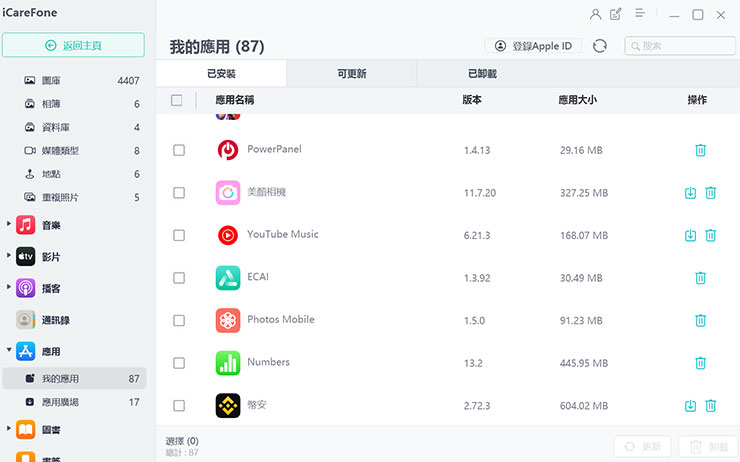Expand the 音樂 section arrow
Viewport: 740px width, 462px height.
pyautogui.click(x=8, y=223)
